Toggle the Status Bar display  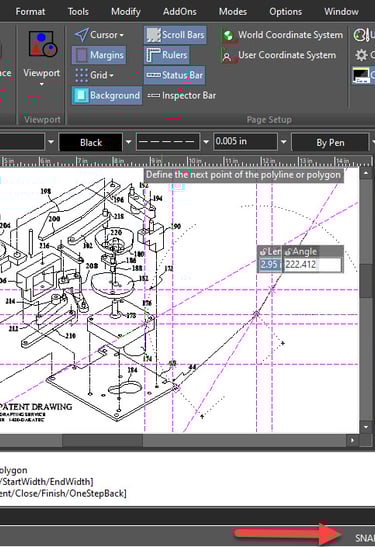(175, 75)
